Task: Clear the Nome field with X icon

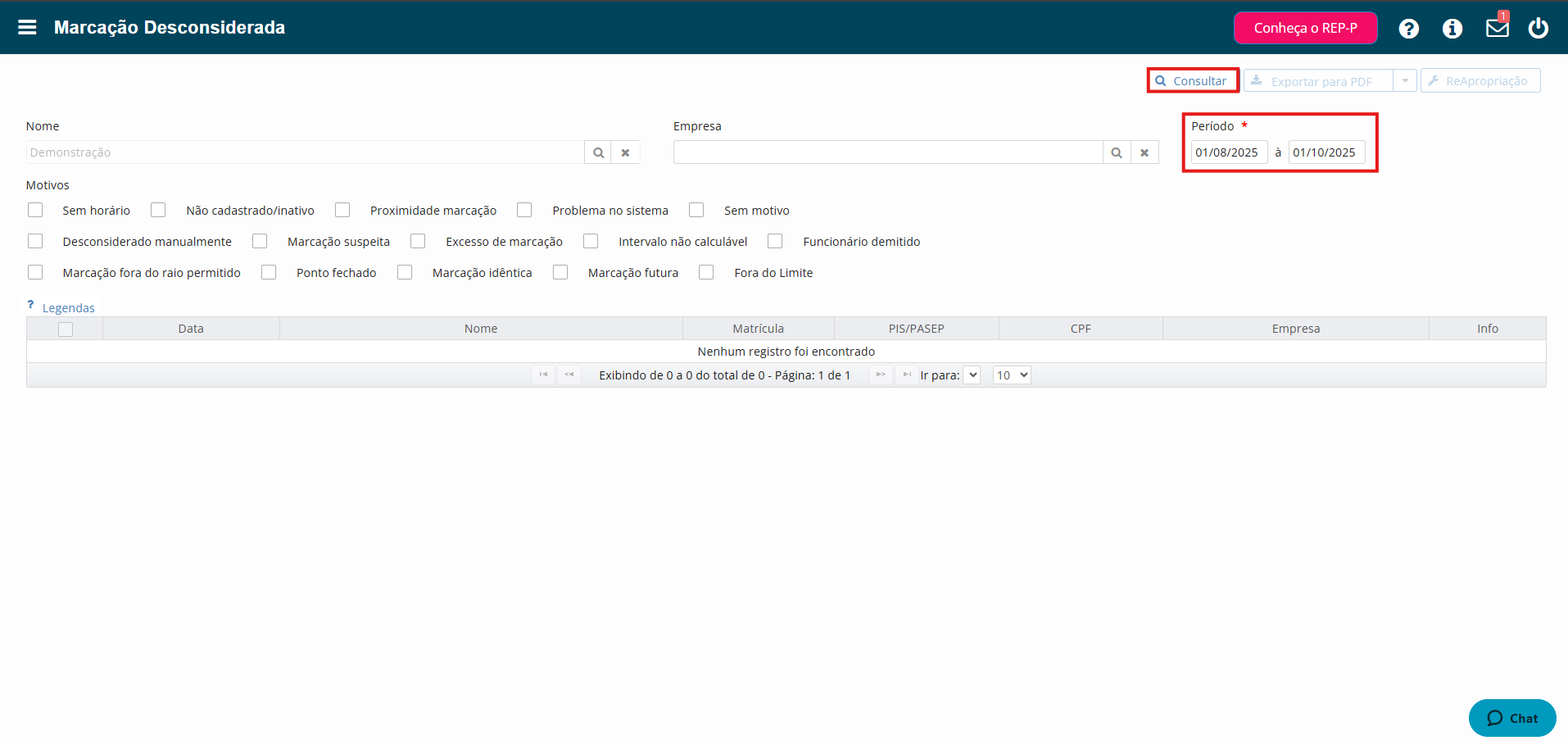Action: click(x=625, y=152)
